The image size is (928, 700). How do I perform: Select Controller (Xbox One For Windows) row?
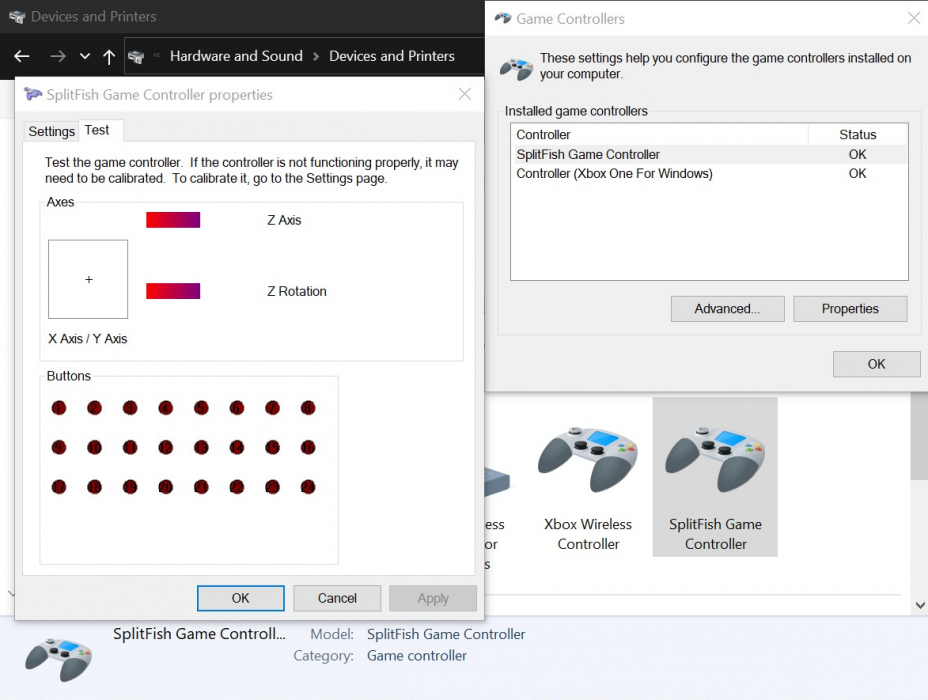pyautogui.click(x=614, y=174)
